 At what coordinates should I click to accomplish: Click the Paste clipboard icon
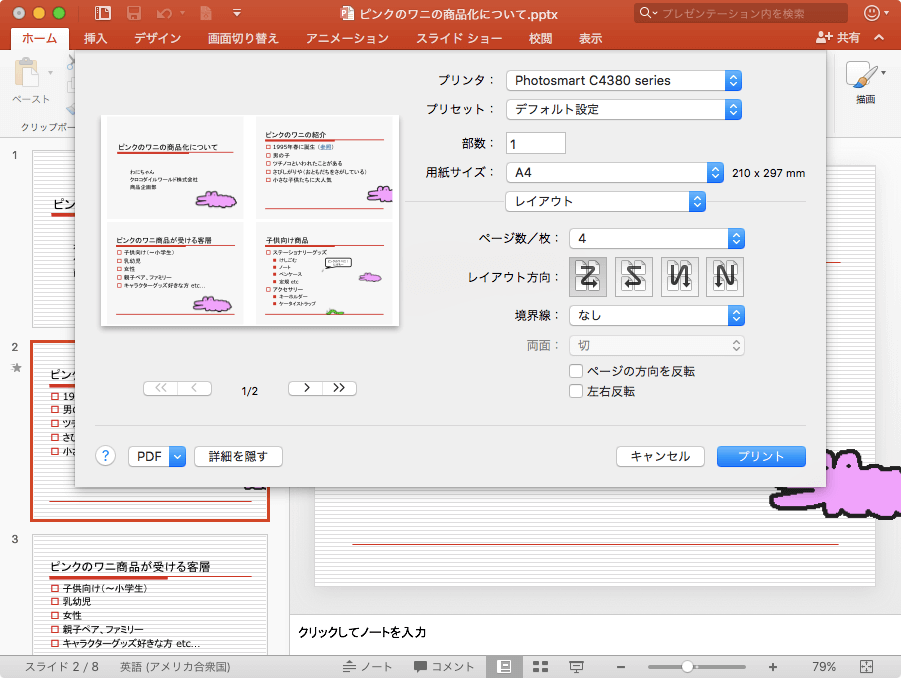(27, 73)
